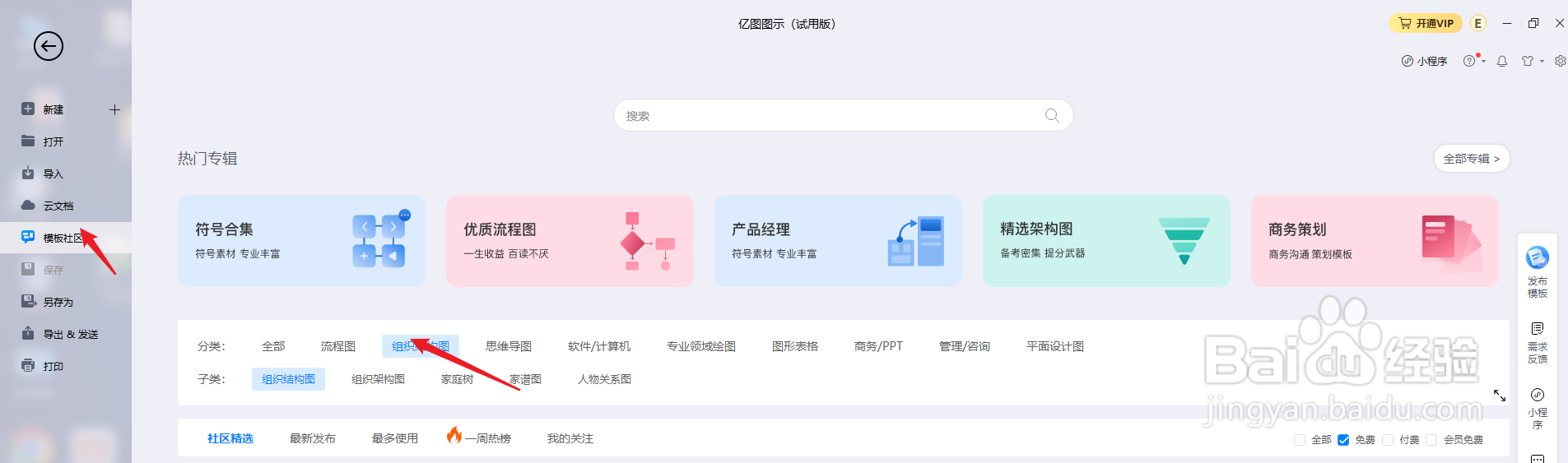
Task: Open the 全部专辑 link button
Action: (x=1472, y=159)
